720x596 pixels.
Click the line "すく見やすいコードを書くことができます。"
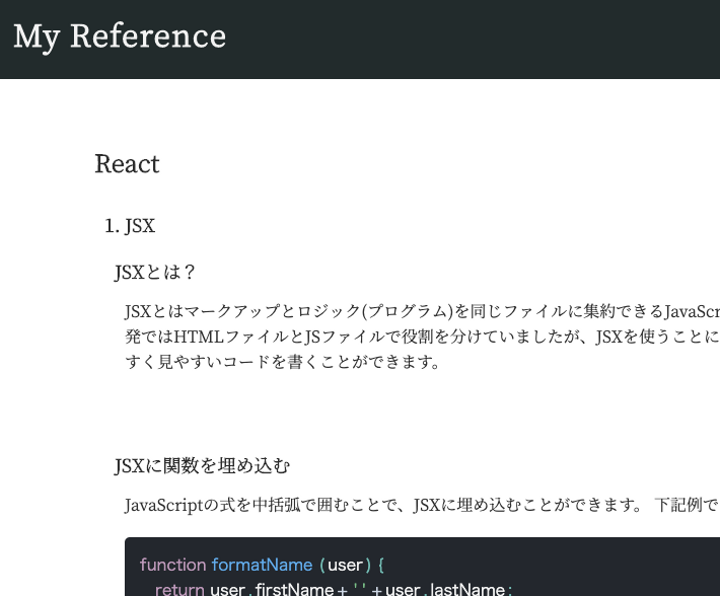284,361
